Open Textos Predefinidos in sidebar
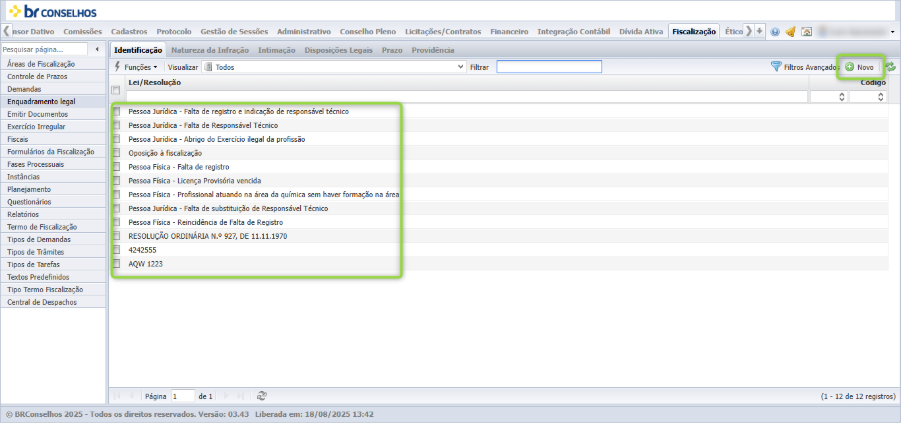 pos(53,277)
